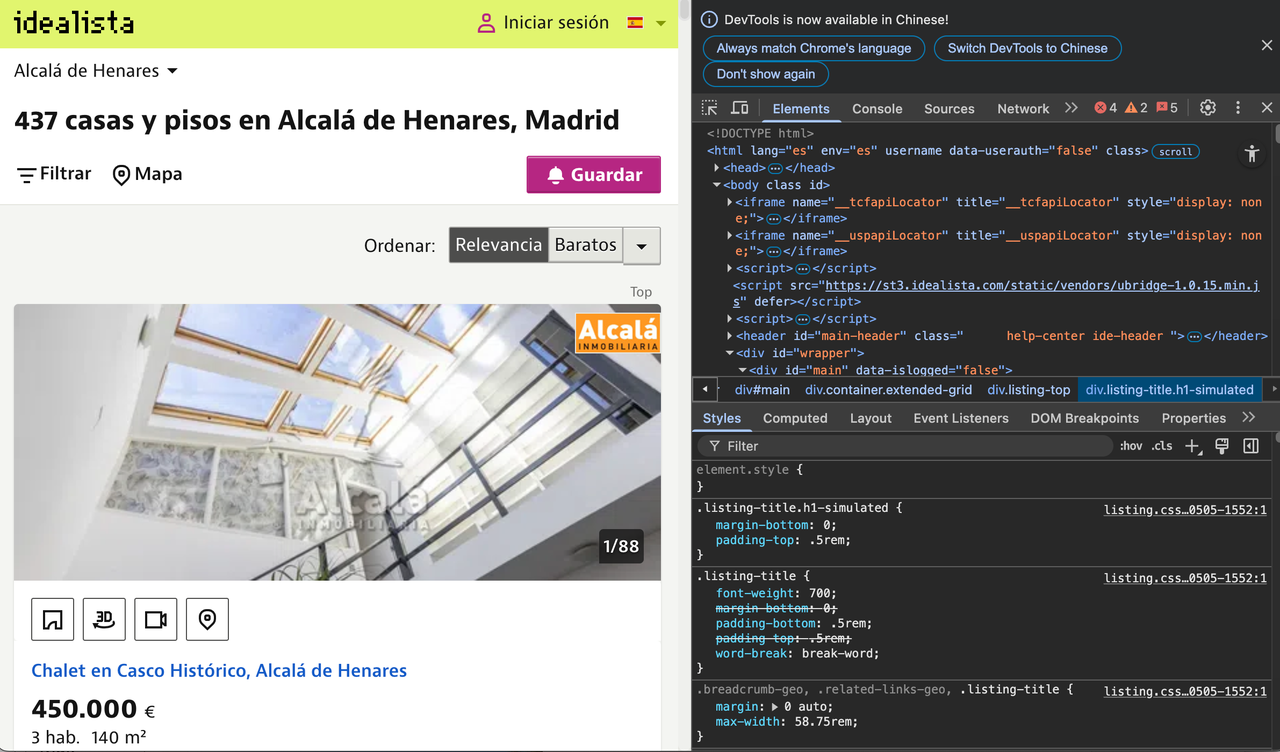Viewport: 1280px width, 752px height.
Task: Open the 3D tour icon of the listing
Action: pos(104,620)
